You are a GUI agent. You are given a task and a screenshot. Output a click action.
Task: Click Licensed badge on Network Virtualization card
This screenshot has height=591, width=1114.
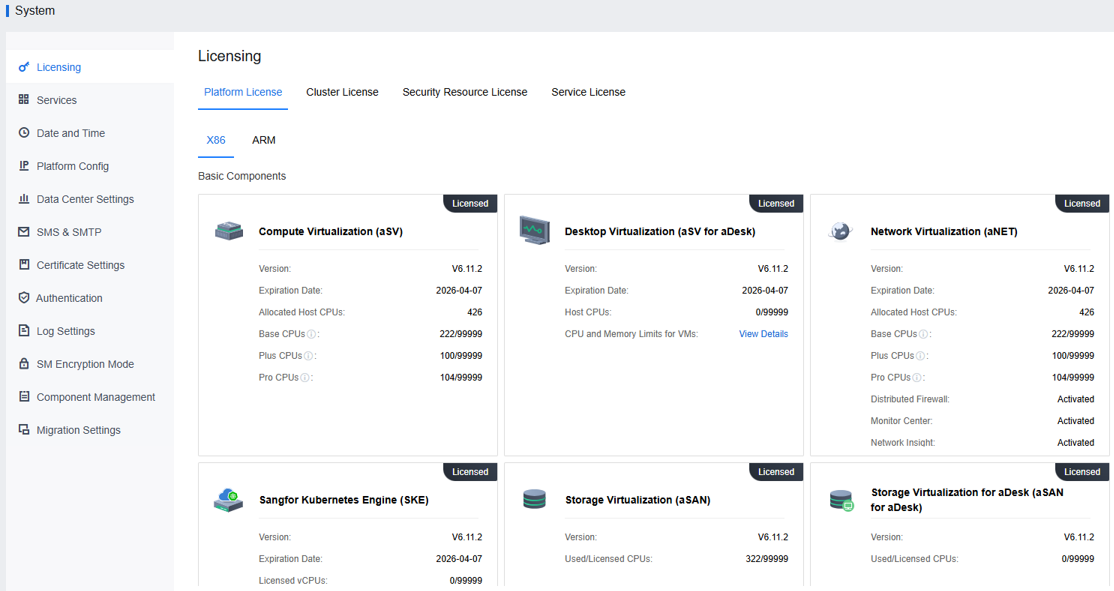1082,203
